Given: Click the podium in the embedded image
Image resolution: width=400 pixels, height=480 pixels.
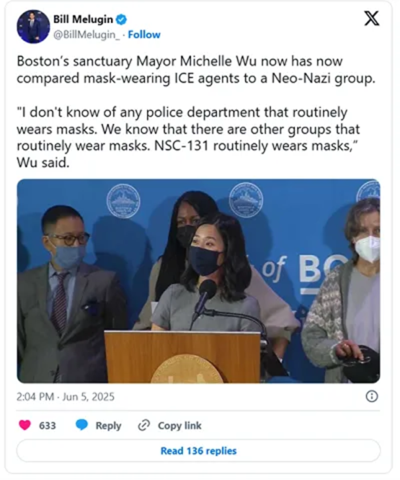Looking at the screenshot, I should [182, 357].
